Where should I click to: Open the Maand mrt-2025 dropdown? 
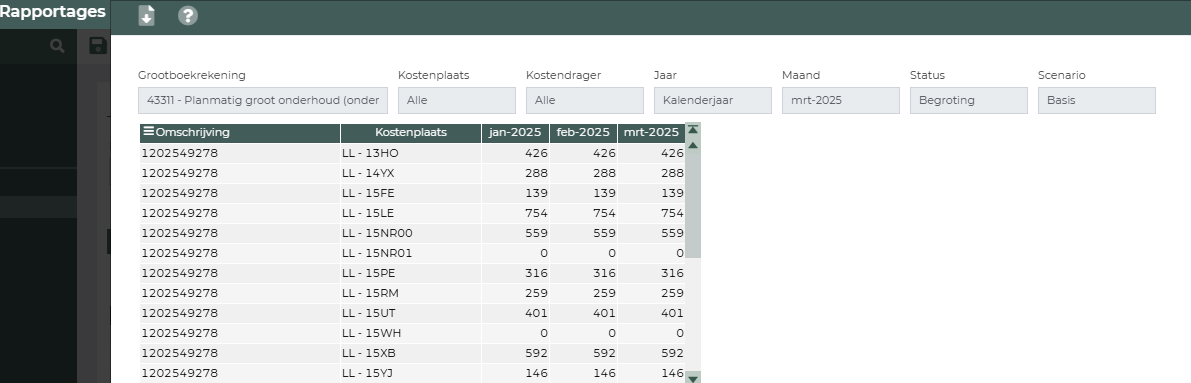841,100
